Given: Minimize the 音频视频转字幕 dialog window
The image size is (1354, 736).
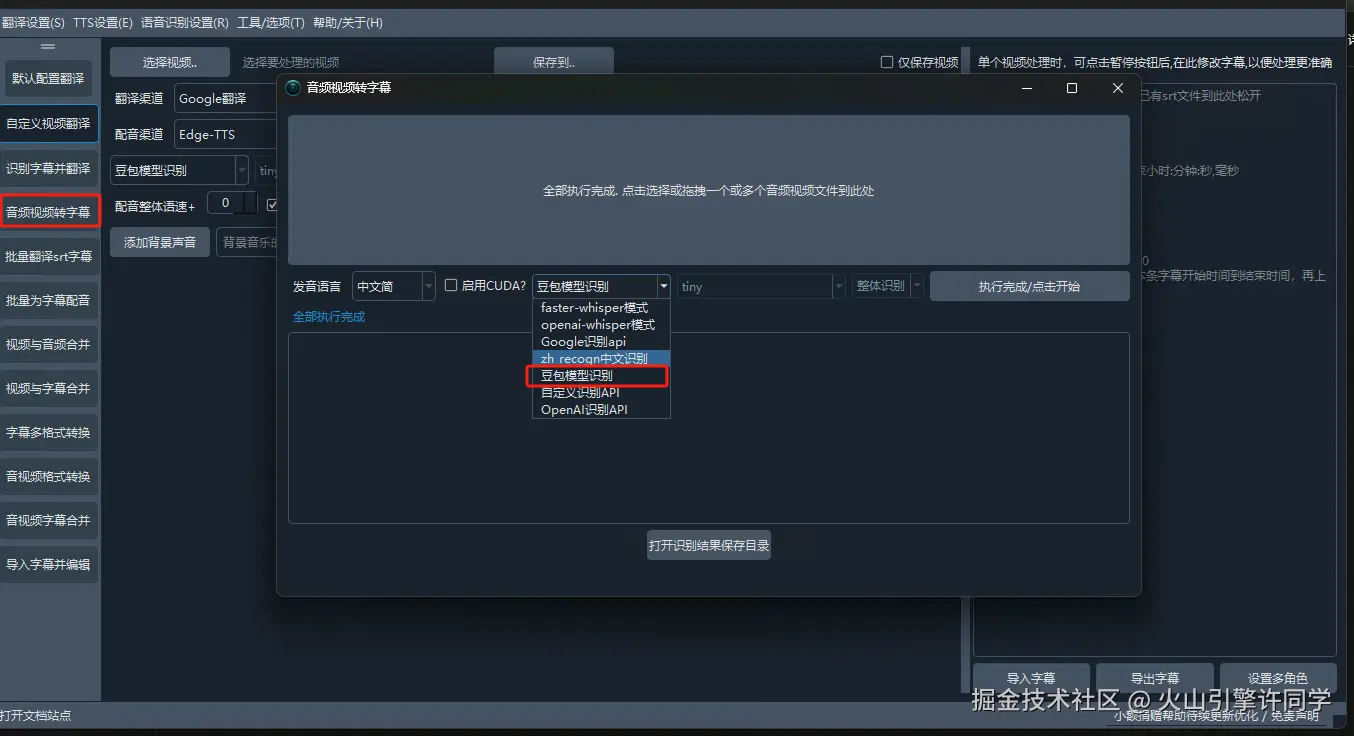Looking at the screenshot, I should 1027,88.
